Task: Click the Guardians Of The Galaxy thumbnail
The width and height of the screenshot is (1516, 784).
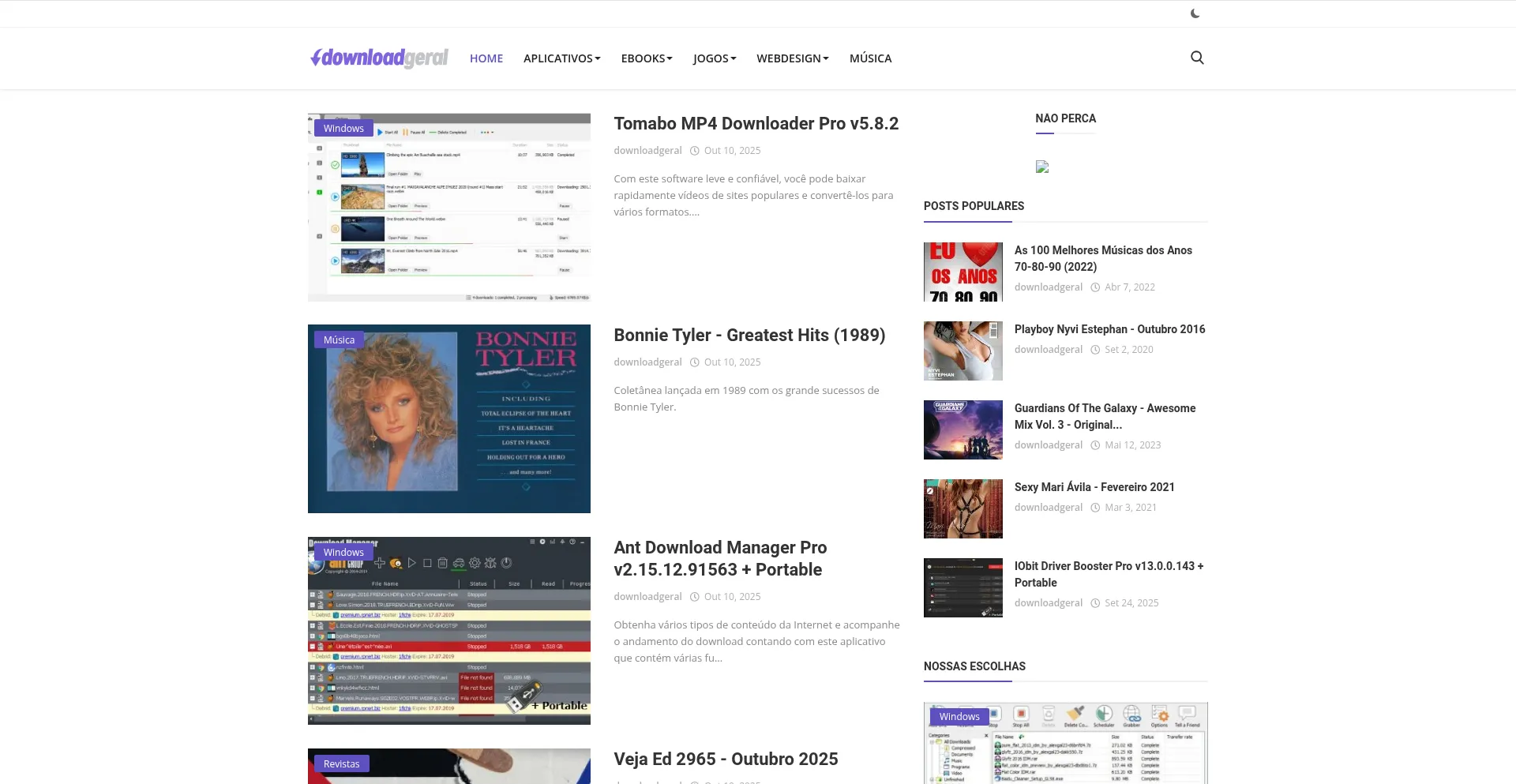Action: [x=963, y=430]
